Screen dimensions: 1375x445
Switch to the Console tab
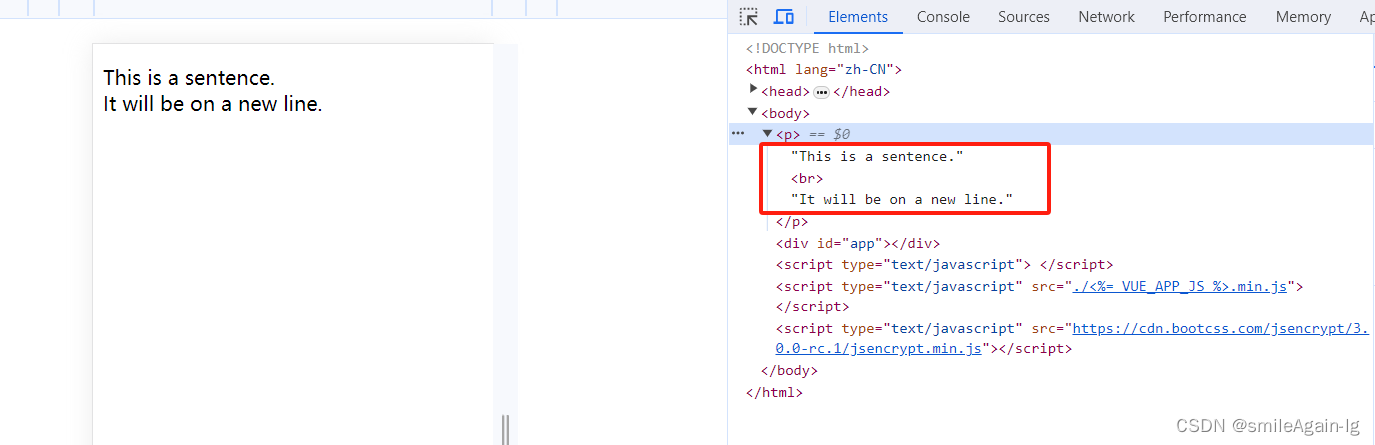pyautogui.click(x=943, y=17)
